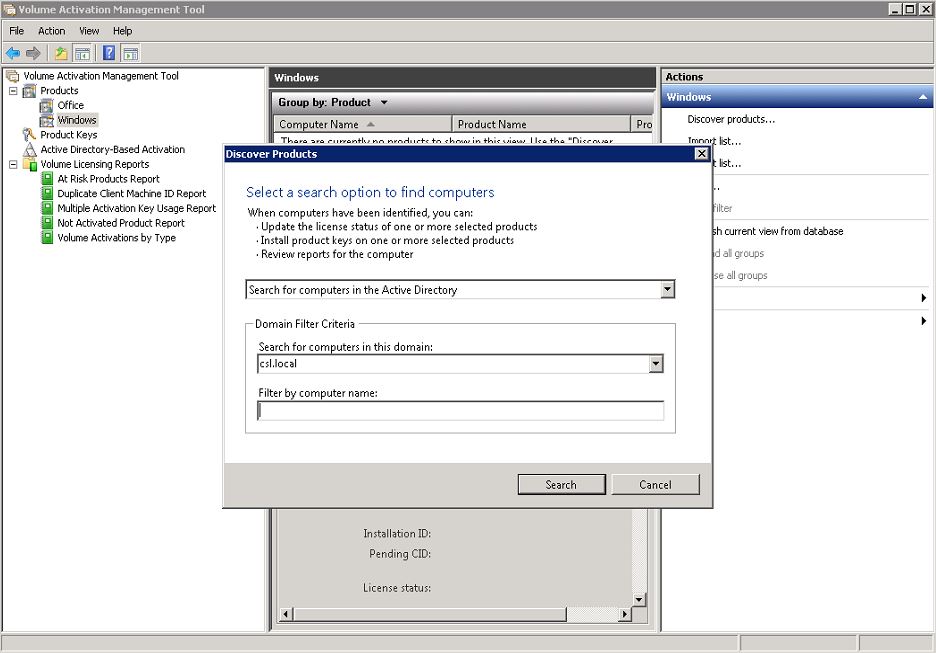936x653 pixels.
Task: Click the Show/Hide Console Tree icon
Action: click(83, 53)
